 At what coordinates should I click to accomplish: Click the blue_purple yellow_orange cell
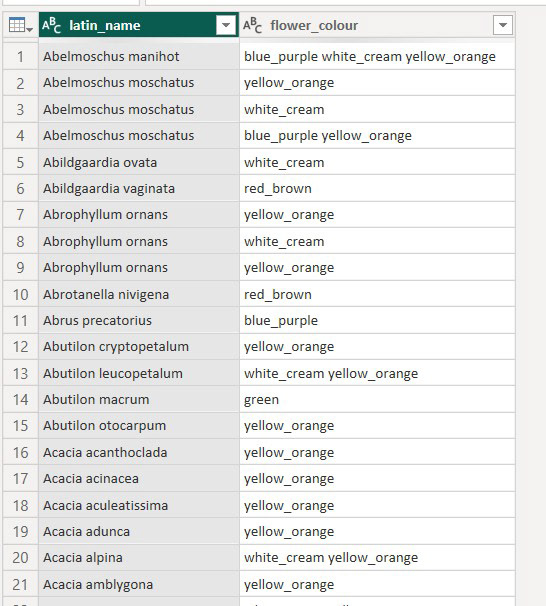[x=377, y=136]
